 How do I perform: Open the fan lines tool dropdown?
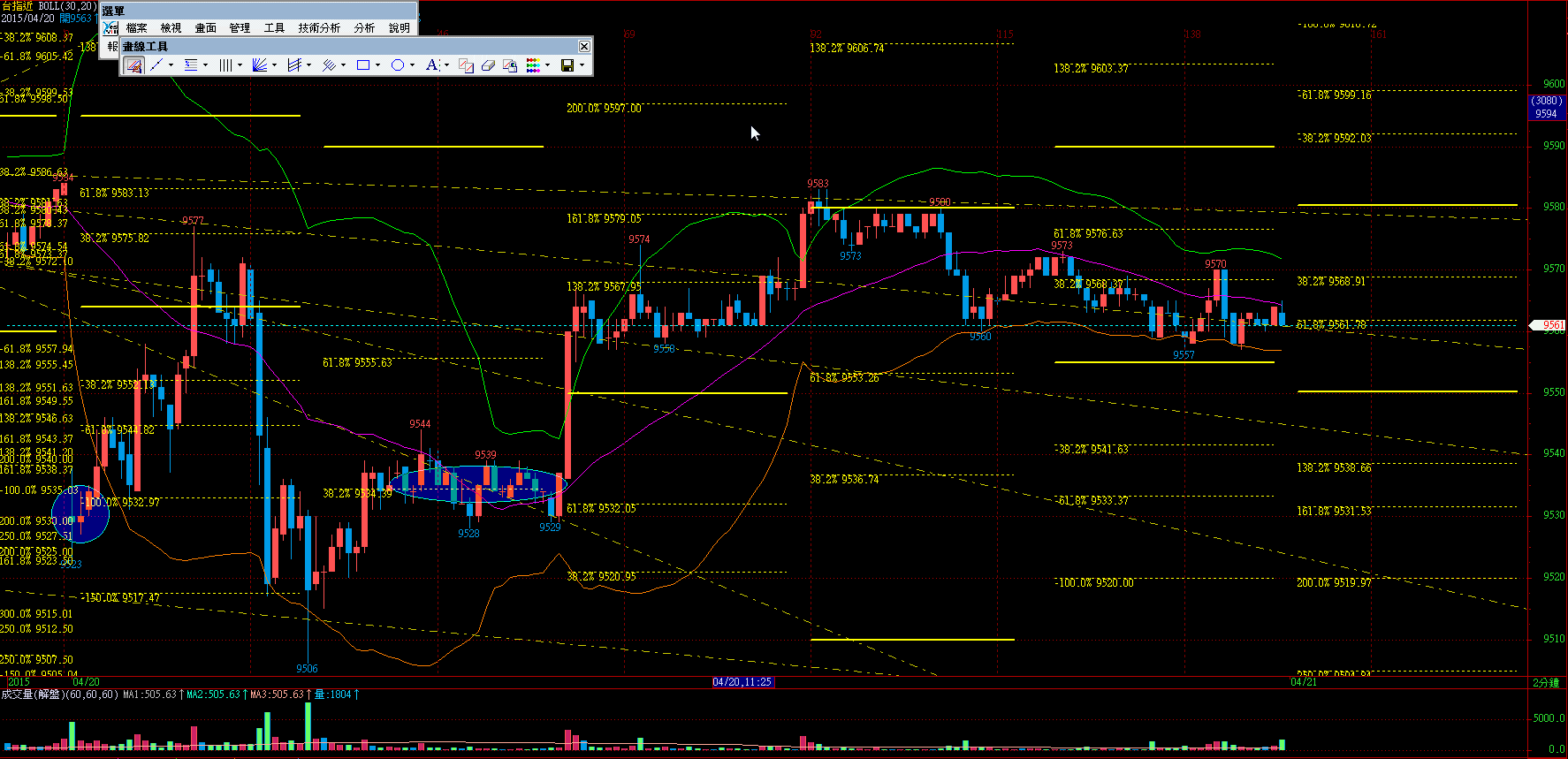[274, 65]
